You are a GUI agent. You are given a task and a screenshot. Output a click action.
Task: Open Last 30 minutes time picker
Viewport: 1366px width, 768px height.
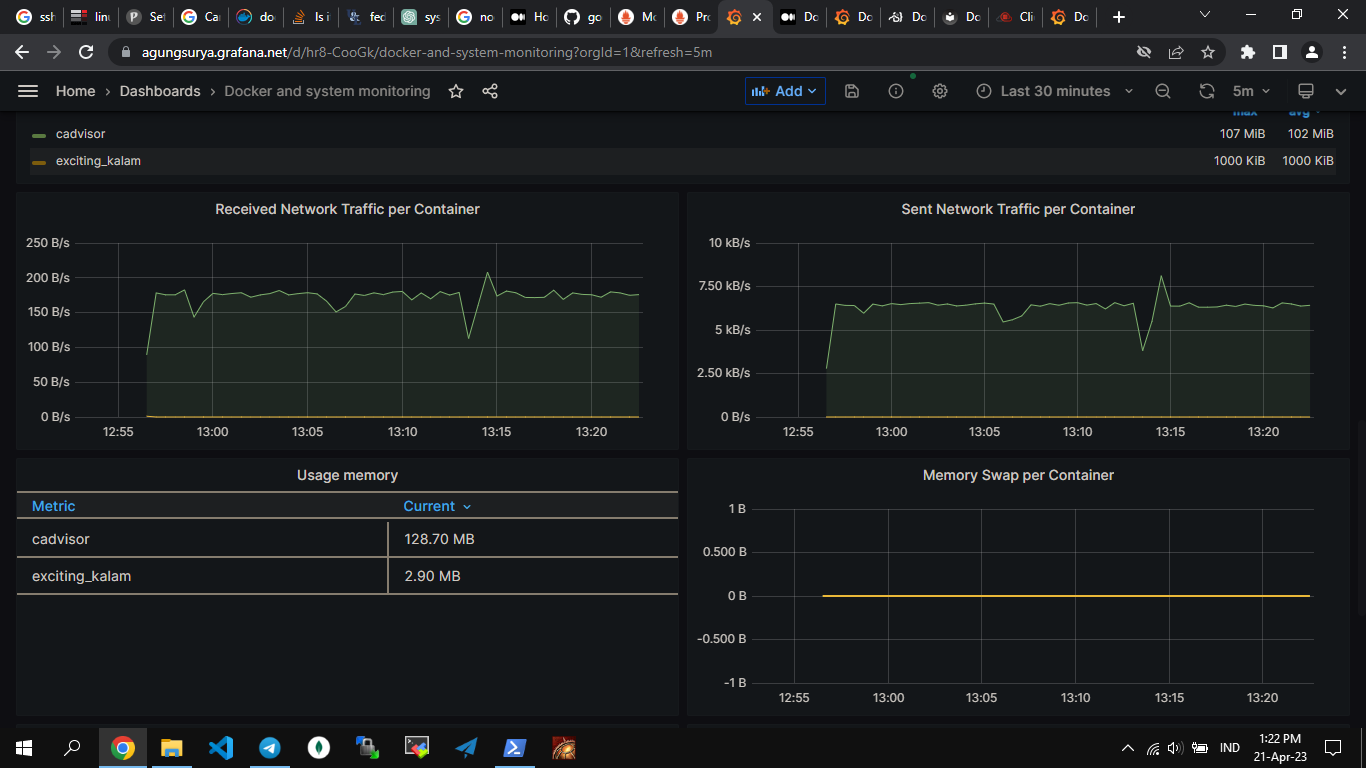click(1055, 91)
